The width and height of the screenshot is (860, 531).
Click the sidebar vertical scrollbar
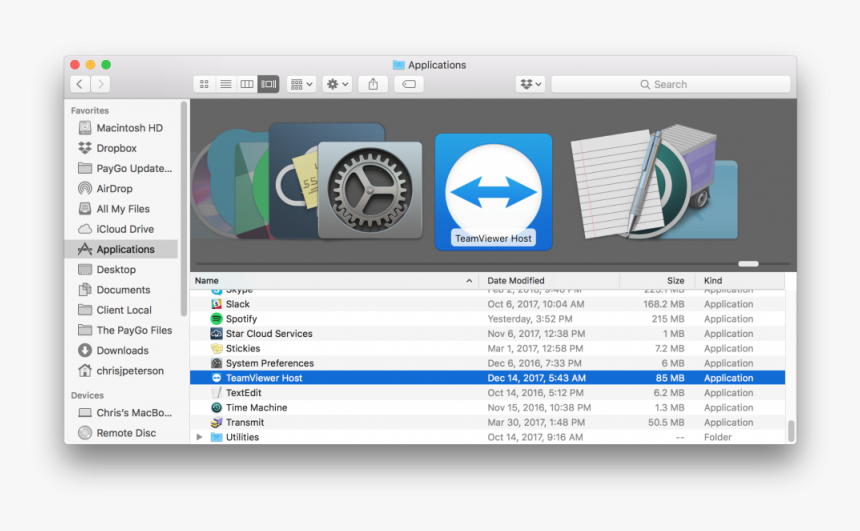pyautogui.click(x=184, y=208)
